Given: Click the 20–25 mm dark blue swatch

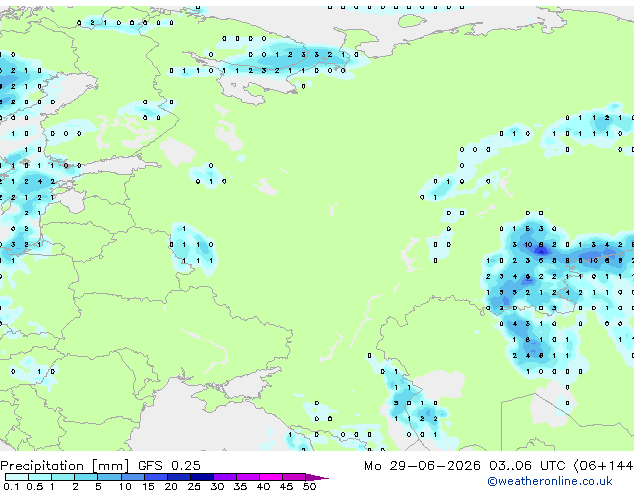Looking at the screenshot, I should (x=178, y=477).
